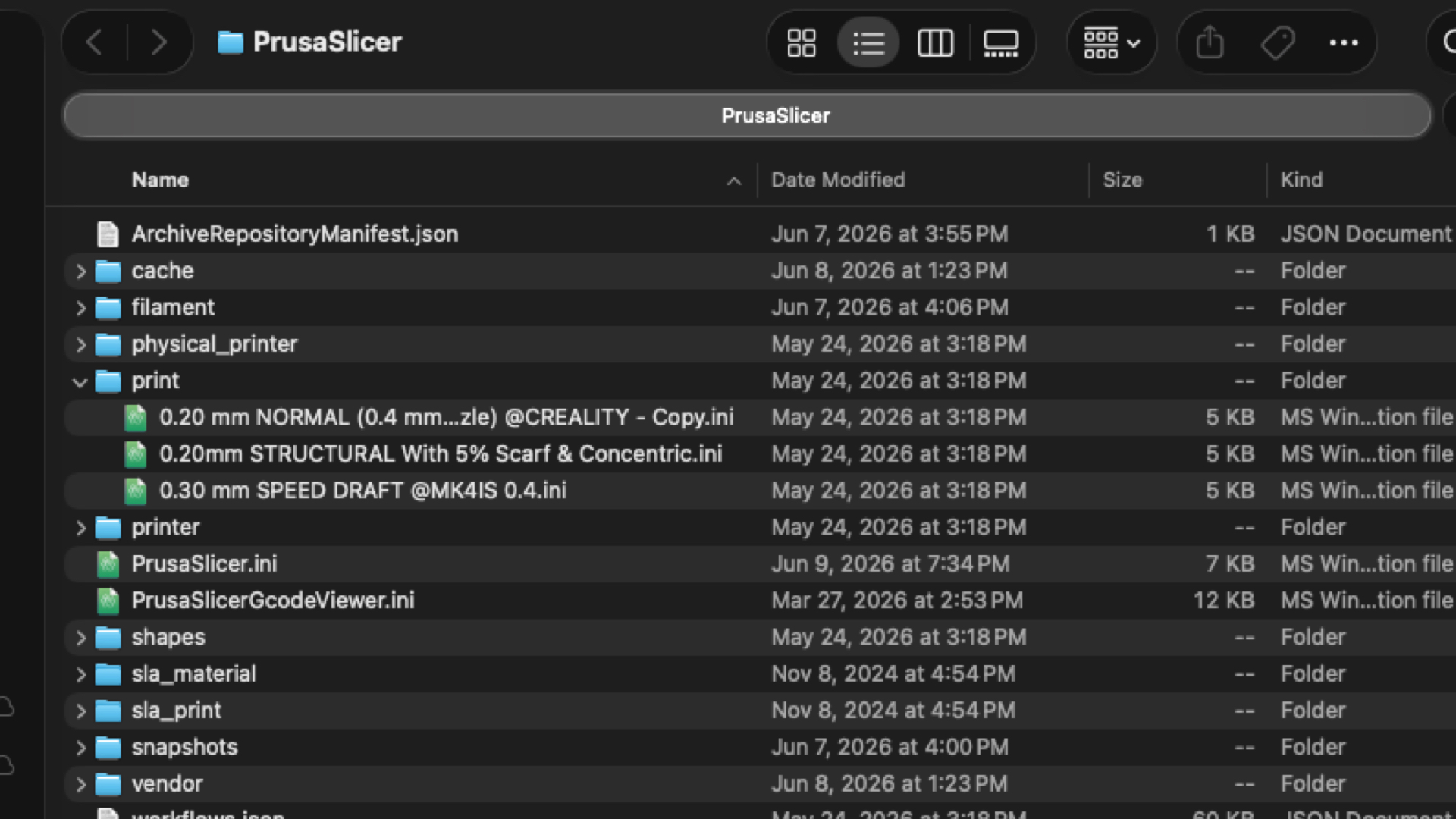Switch to list view
The height and width of the screenshot is (819, 1456).
868,42
